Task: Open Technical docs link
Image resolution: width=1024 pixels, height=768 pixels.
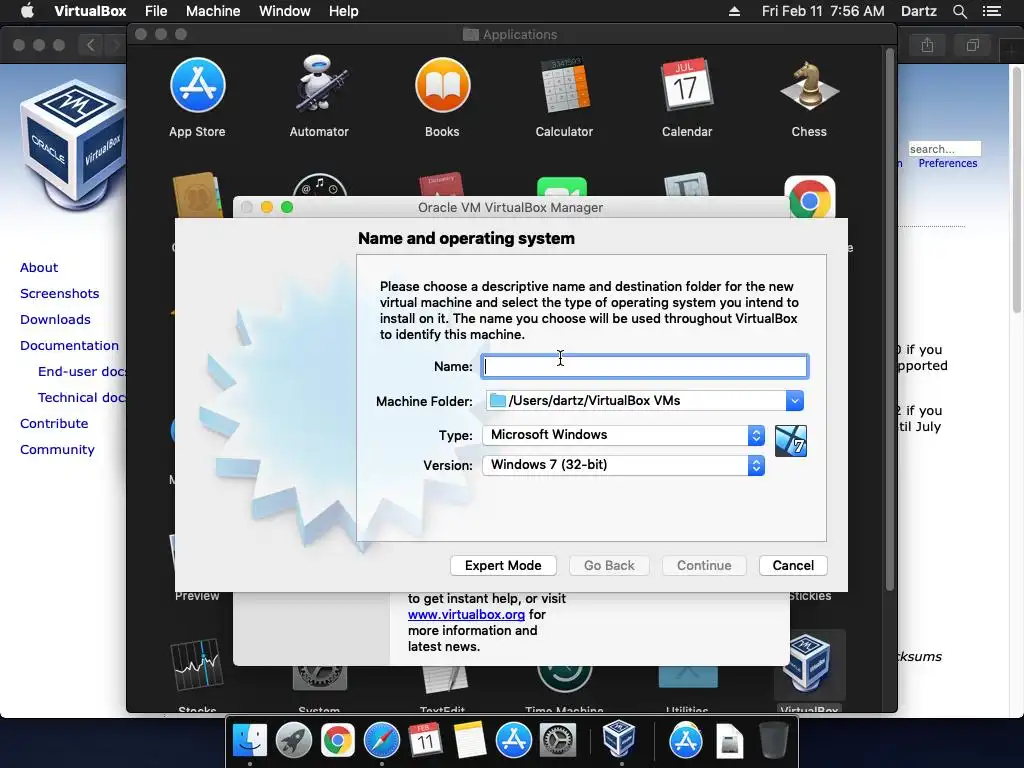Action: coord(82,398)
